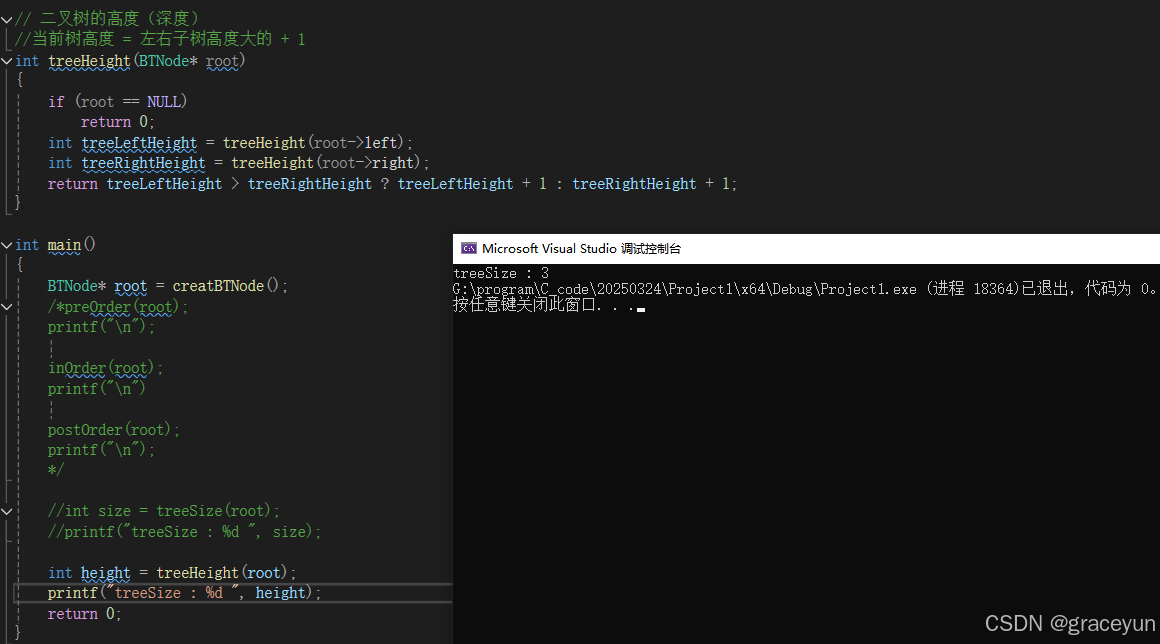1160x644 pixels.
Task: Click the Microsoft Visual Studio 调试控制台 title
Action: tap(581, 248)
